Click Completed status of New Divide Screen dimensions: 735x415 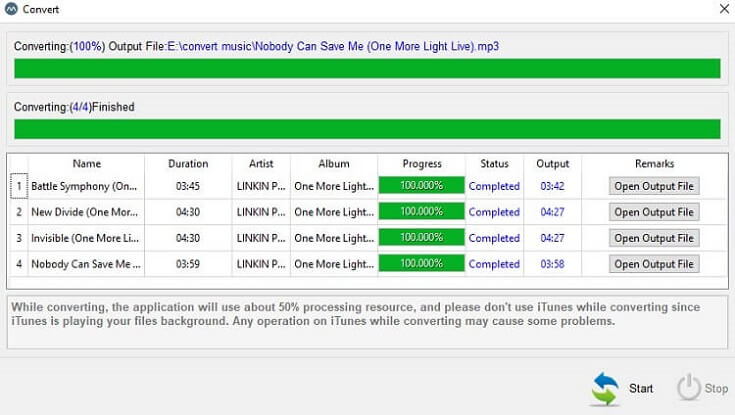[494, 212]
